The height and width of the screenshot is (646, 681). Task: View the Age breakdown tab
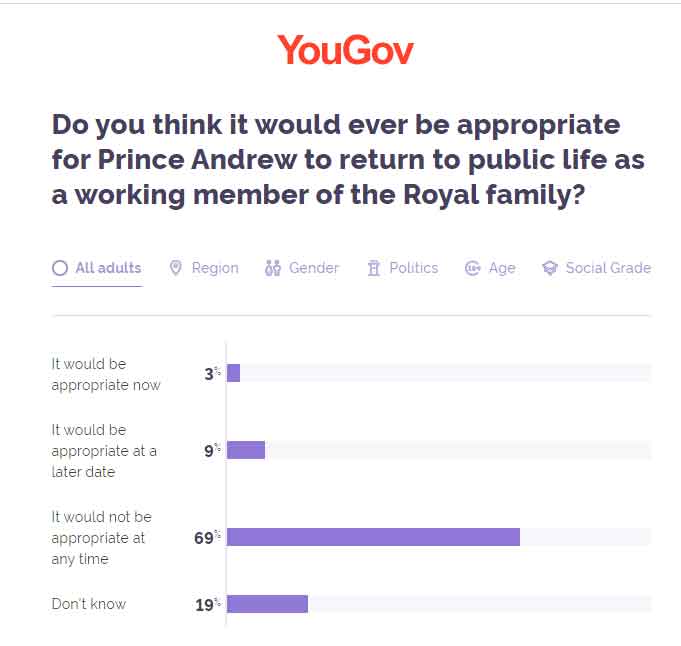tap(502, 268)
